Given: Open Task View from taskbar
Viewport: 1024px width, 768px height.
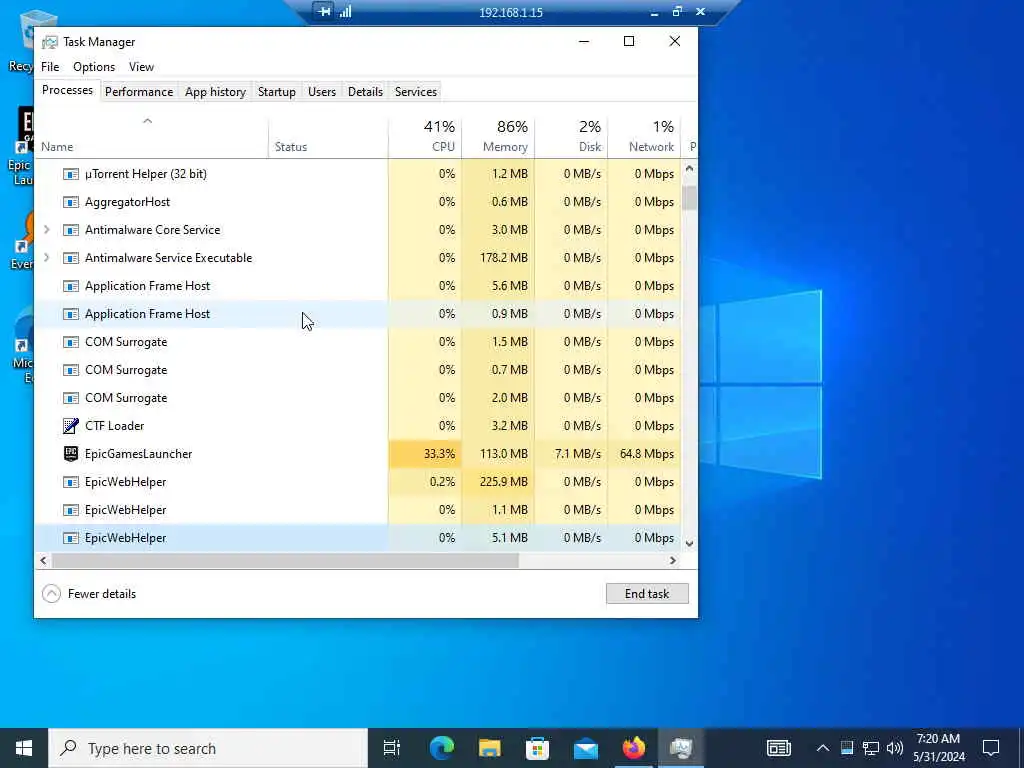Looking at the screenshot, I should [392, 748].
